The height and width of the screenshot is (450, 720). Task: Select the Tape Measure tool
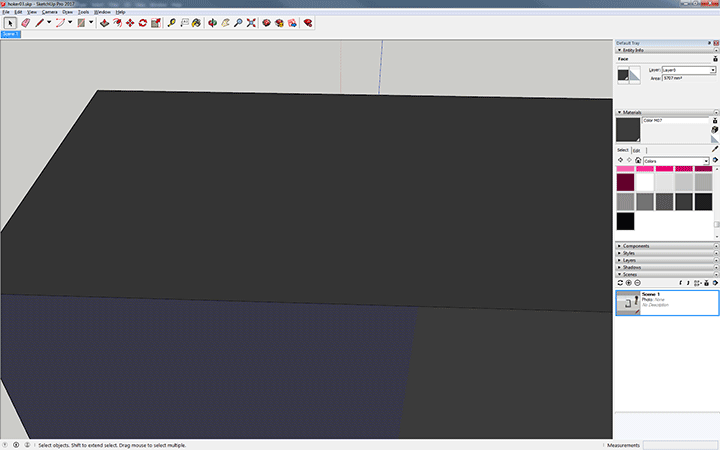(x=172, y=22)
